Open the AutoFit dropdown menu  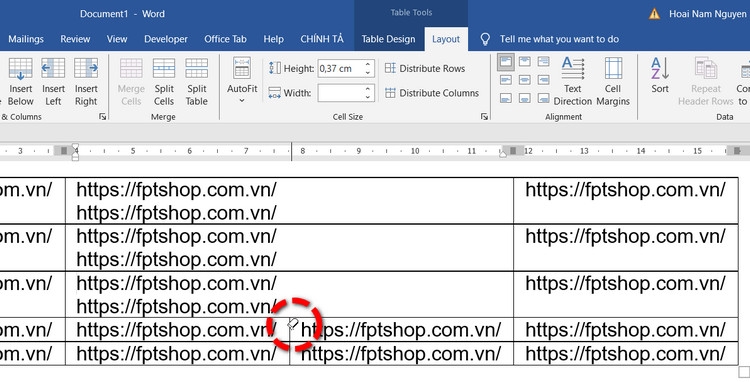point(242,80)
